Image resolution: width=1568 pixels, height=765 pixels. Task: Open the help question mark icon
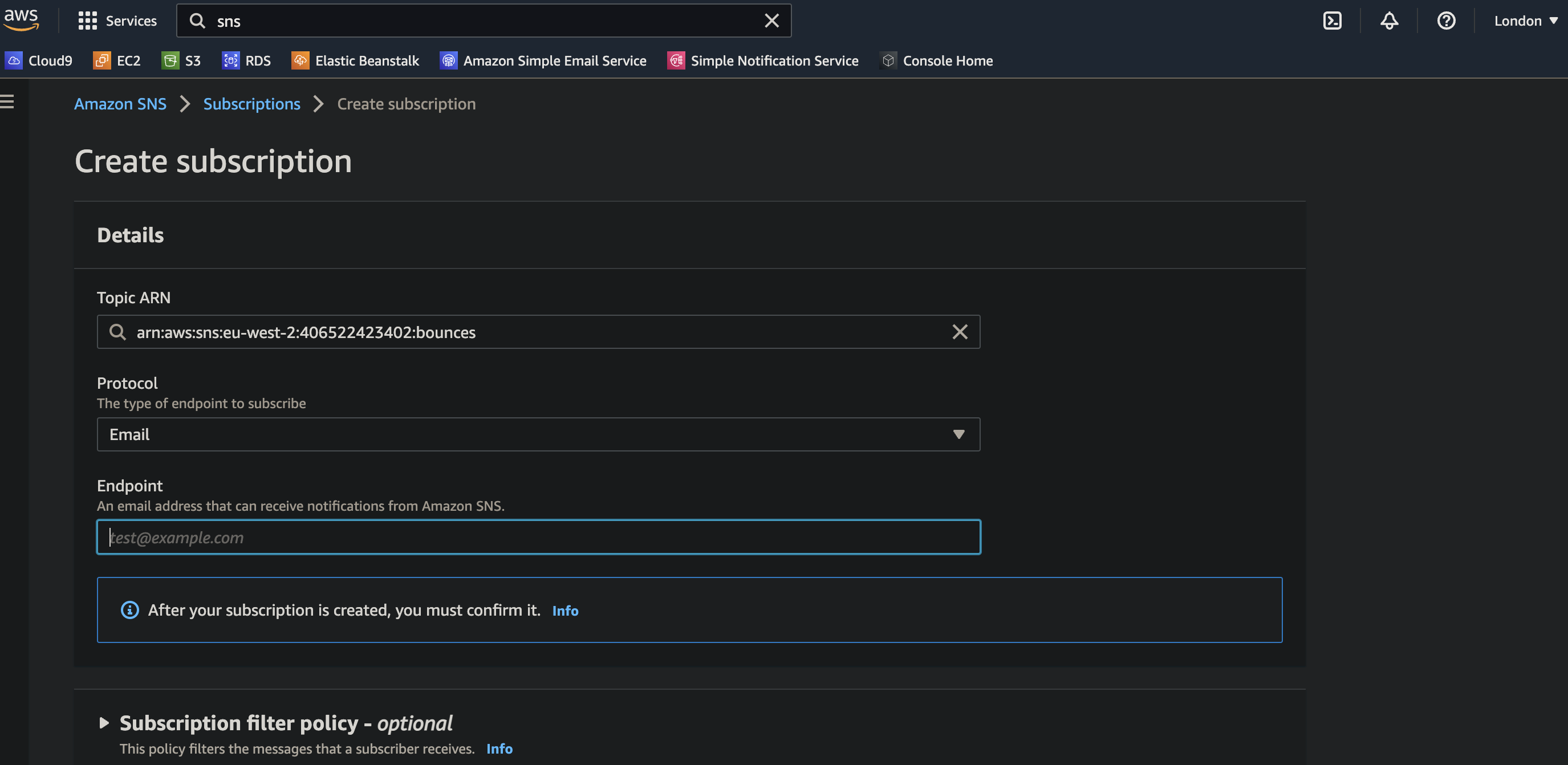(x=1445, y=21)
